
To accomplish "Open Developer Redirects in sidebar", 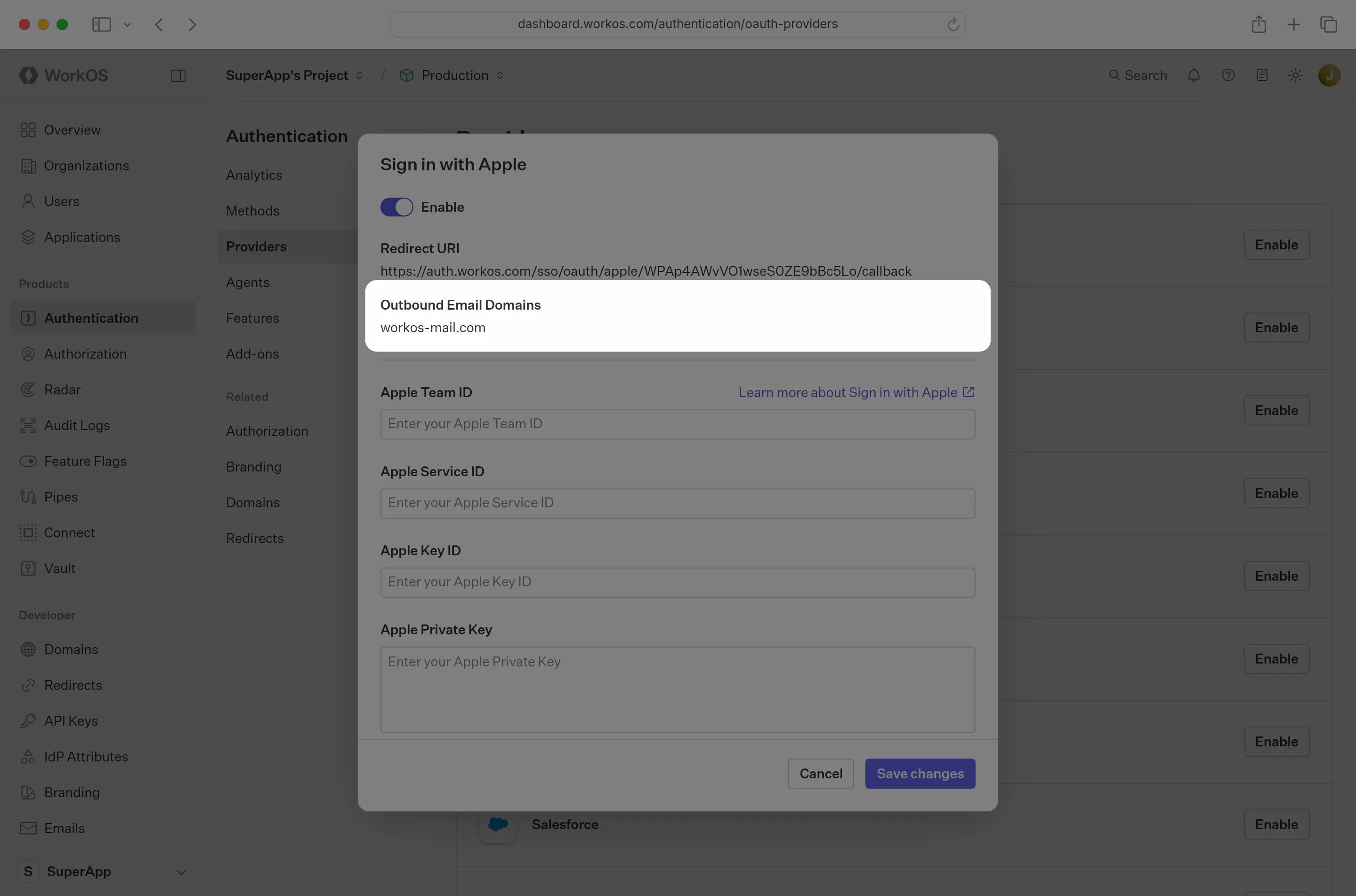I will coord(103,685).
